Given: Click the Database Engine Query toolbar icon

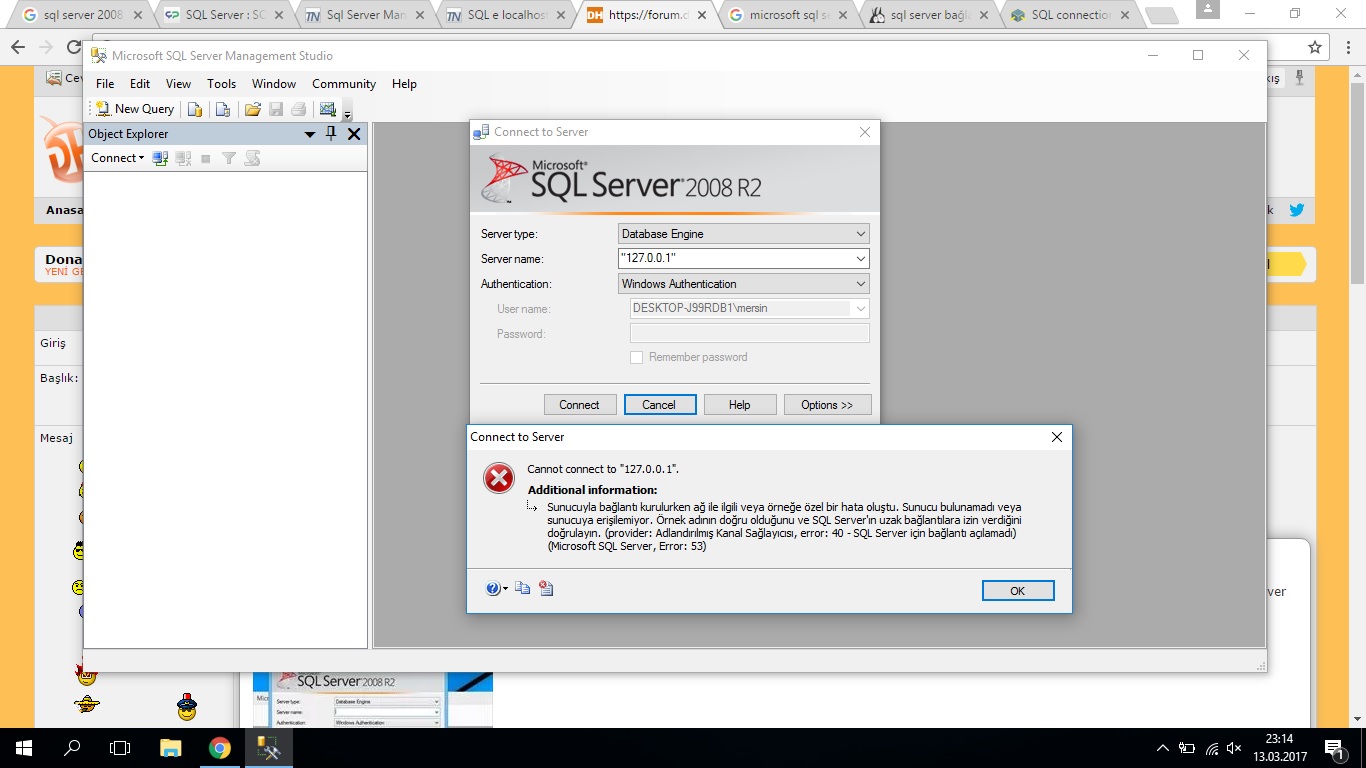Looking at the screenshot, I should [196, 109].
